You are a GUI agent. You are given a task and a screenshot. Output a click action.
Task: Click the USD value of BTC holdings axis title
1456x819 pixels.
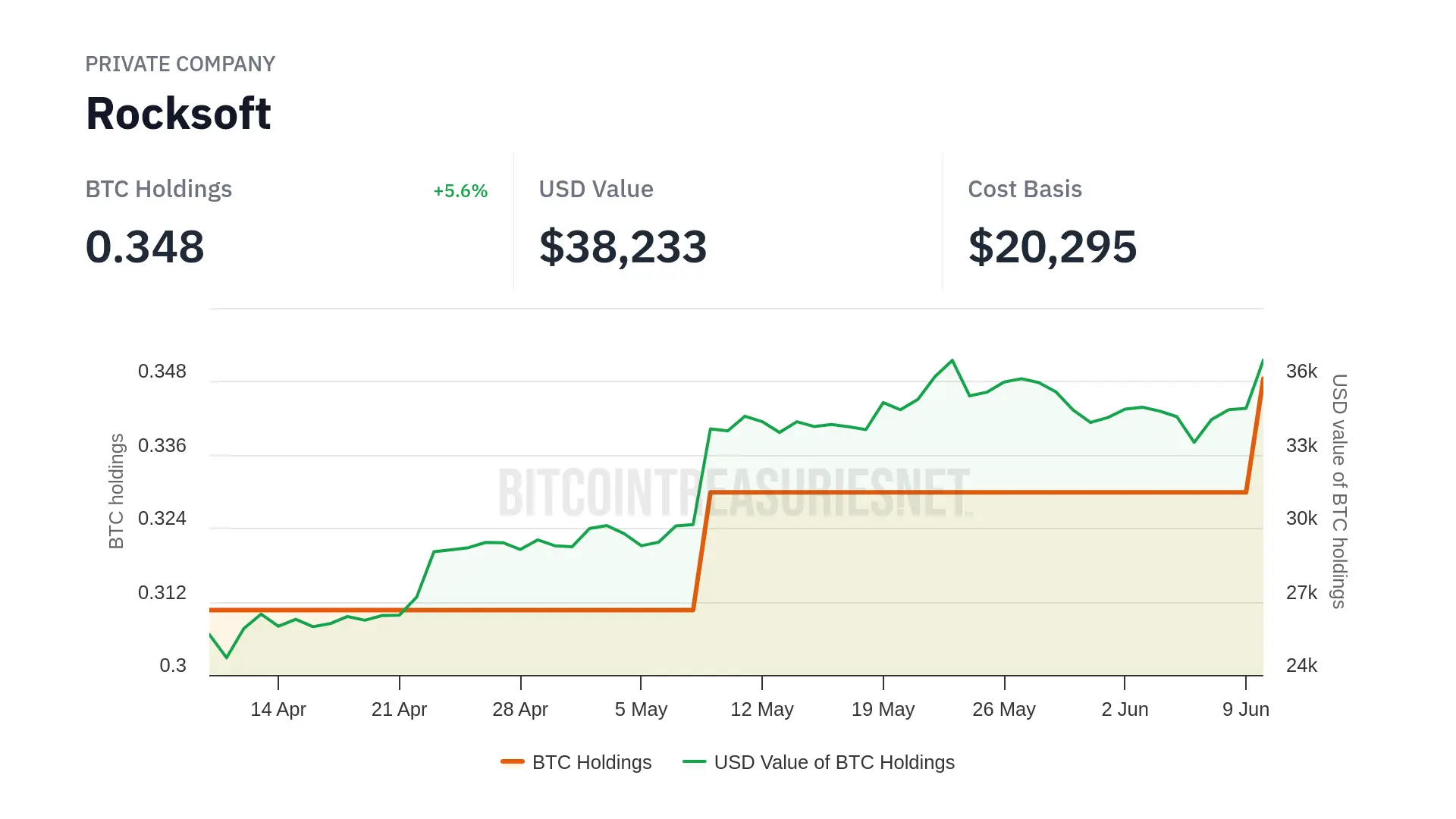point(1339,491)
